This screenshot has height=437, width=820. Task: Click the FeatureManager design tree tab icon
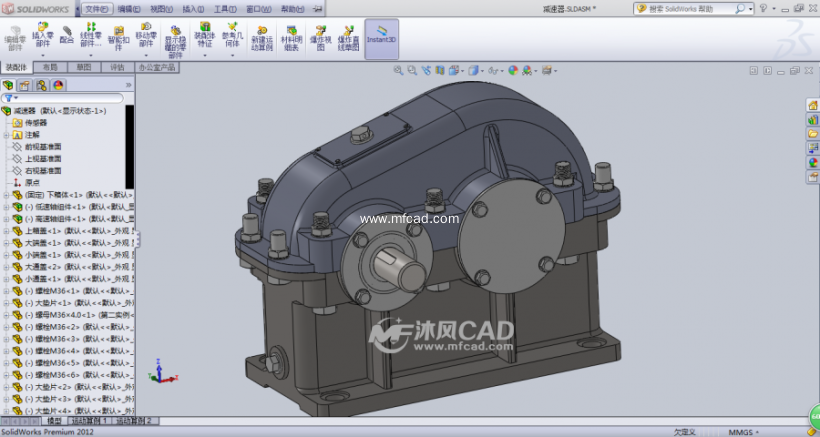click(8, 85)
